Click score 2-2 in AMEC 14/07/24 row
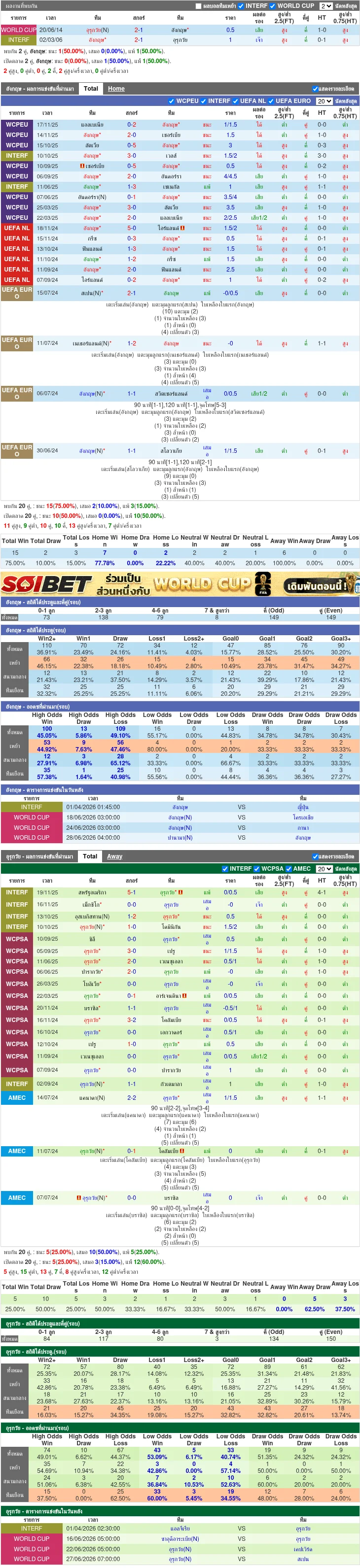360x1568 pixels. [x=132, y=1097]
